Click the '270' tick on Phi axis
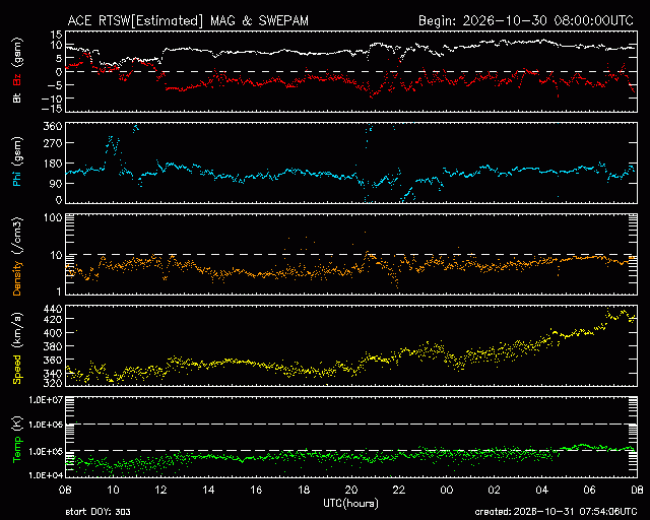The width and height of the screenshot is (650, 520). click(53, 143)
